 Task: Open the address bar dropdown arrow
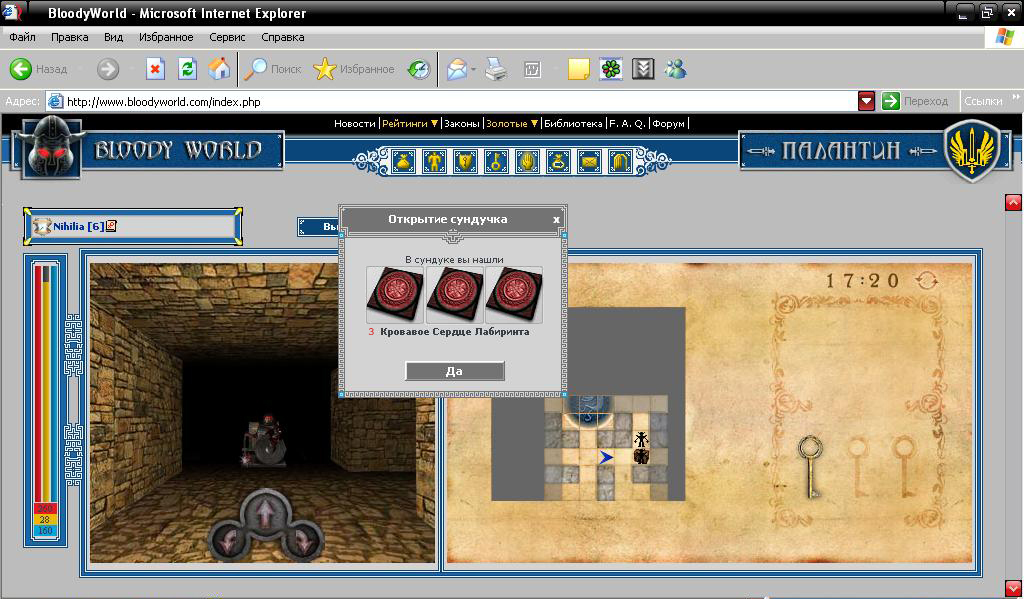point(866,101)
